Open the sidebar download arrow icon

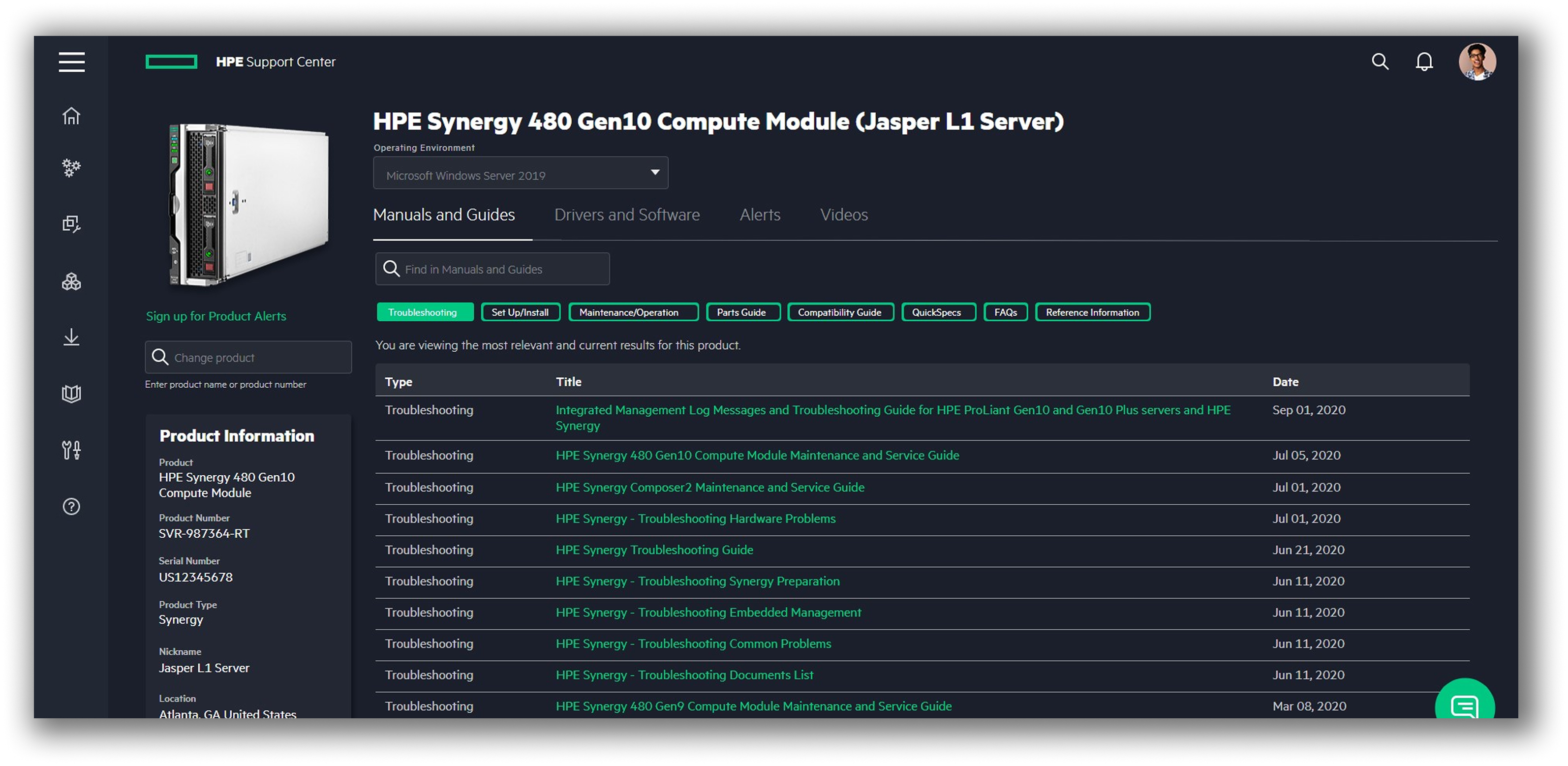71,337
